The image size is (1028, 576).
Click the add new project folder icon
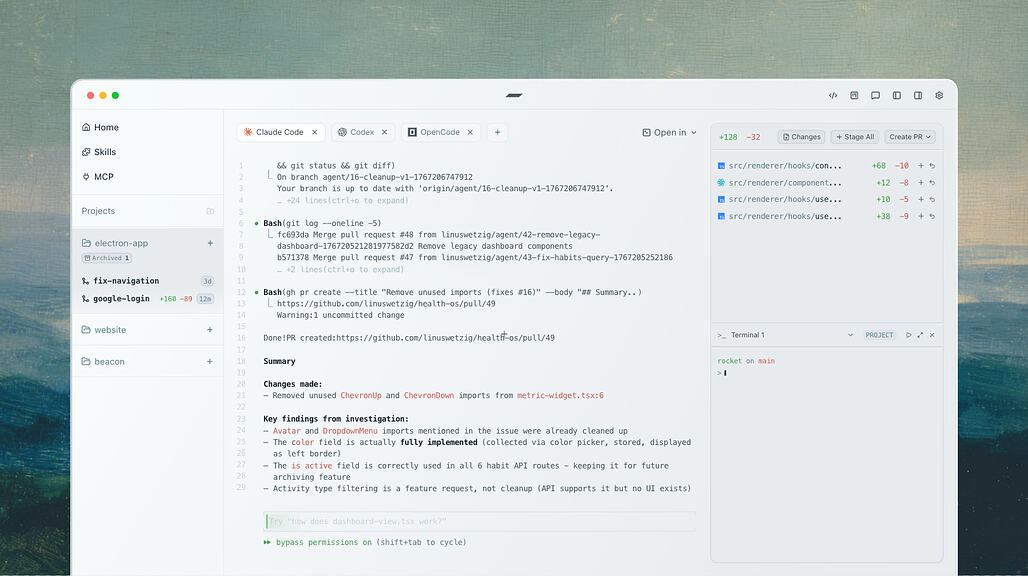coord(210,211)
